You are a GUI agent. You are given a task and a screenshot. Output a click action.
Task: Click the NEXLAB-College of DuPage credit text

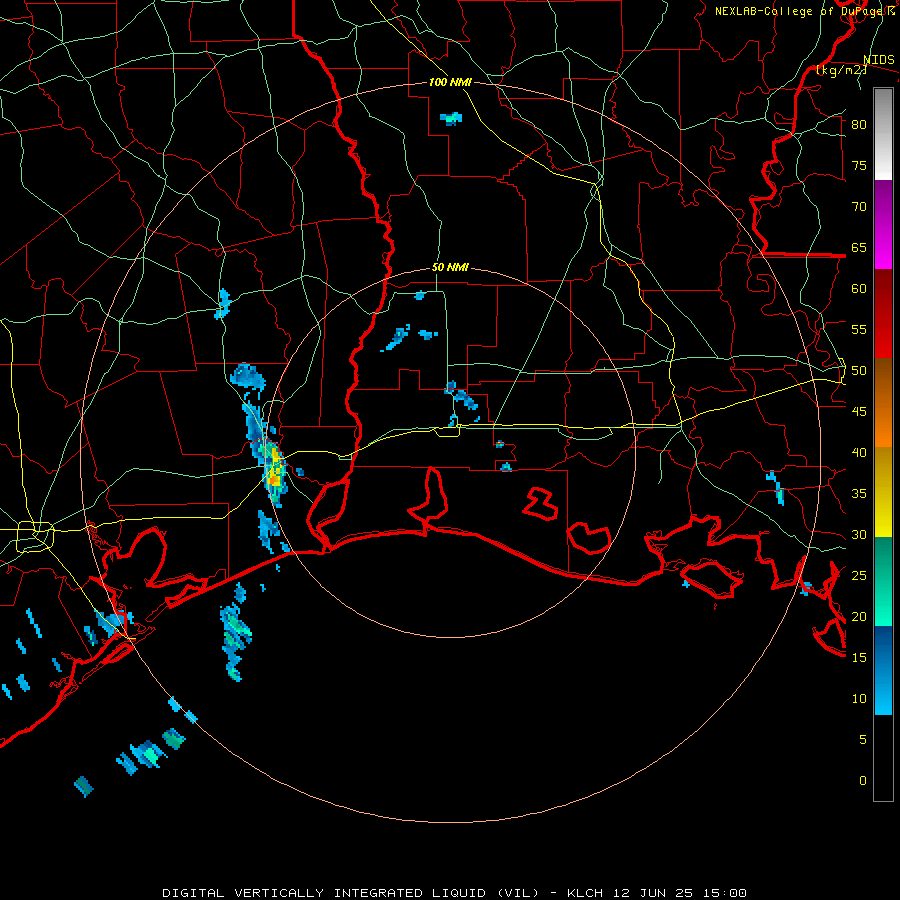point(800,11)
